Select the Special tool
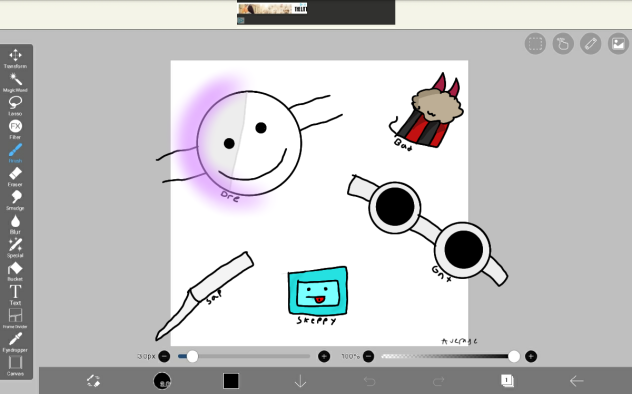 (15, 248)
